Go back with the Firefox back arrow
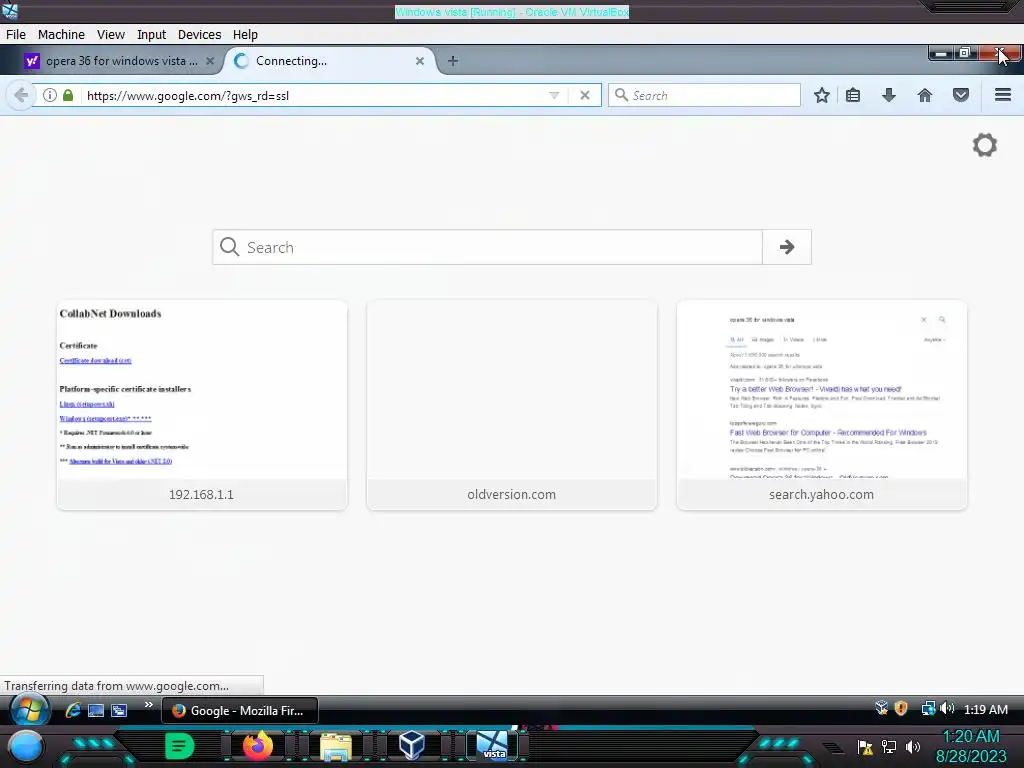The image size is (1024, 768). [x=21, y=95]
